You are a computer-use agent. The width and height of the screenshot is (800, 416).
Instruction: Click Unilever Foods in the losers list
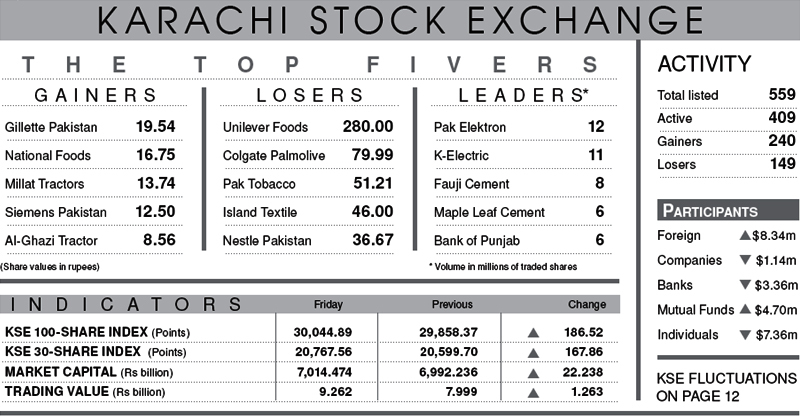(x=265, y=128)
